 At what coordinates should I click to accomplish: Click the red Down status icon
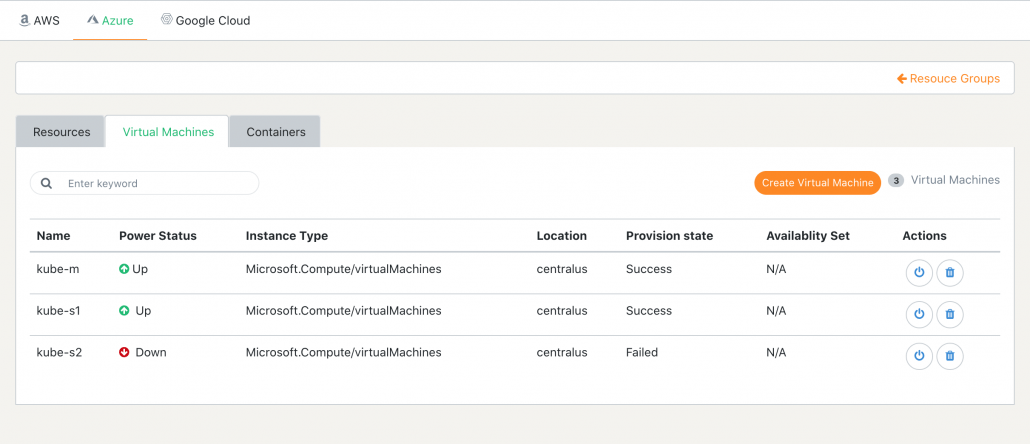[x=124, y=353]
